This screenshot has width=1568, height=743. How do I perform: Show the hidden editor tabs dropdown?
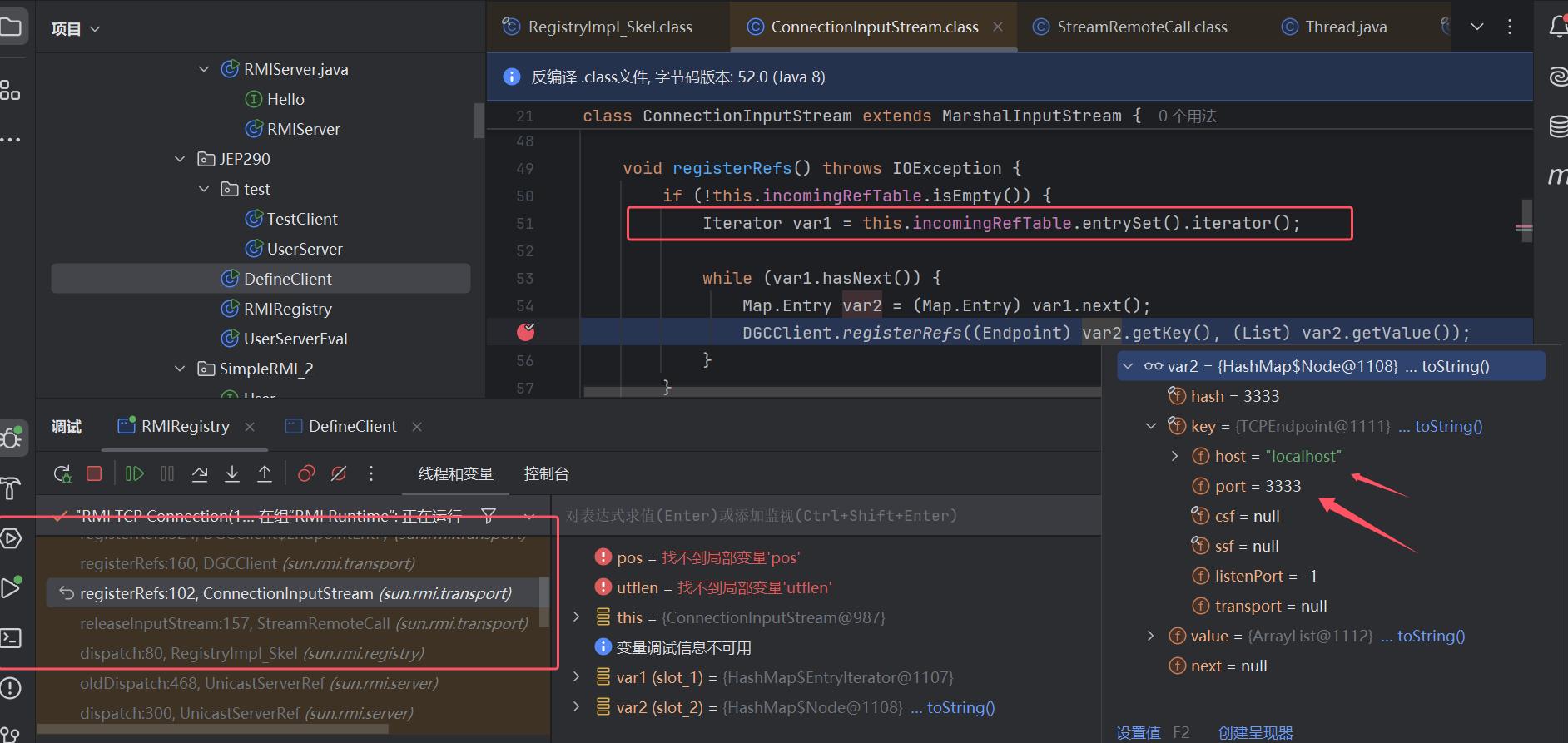(1477, 27)
